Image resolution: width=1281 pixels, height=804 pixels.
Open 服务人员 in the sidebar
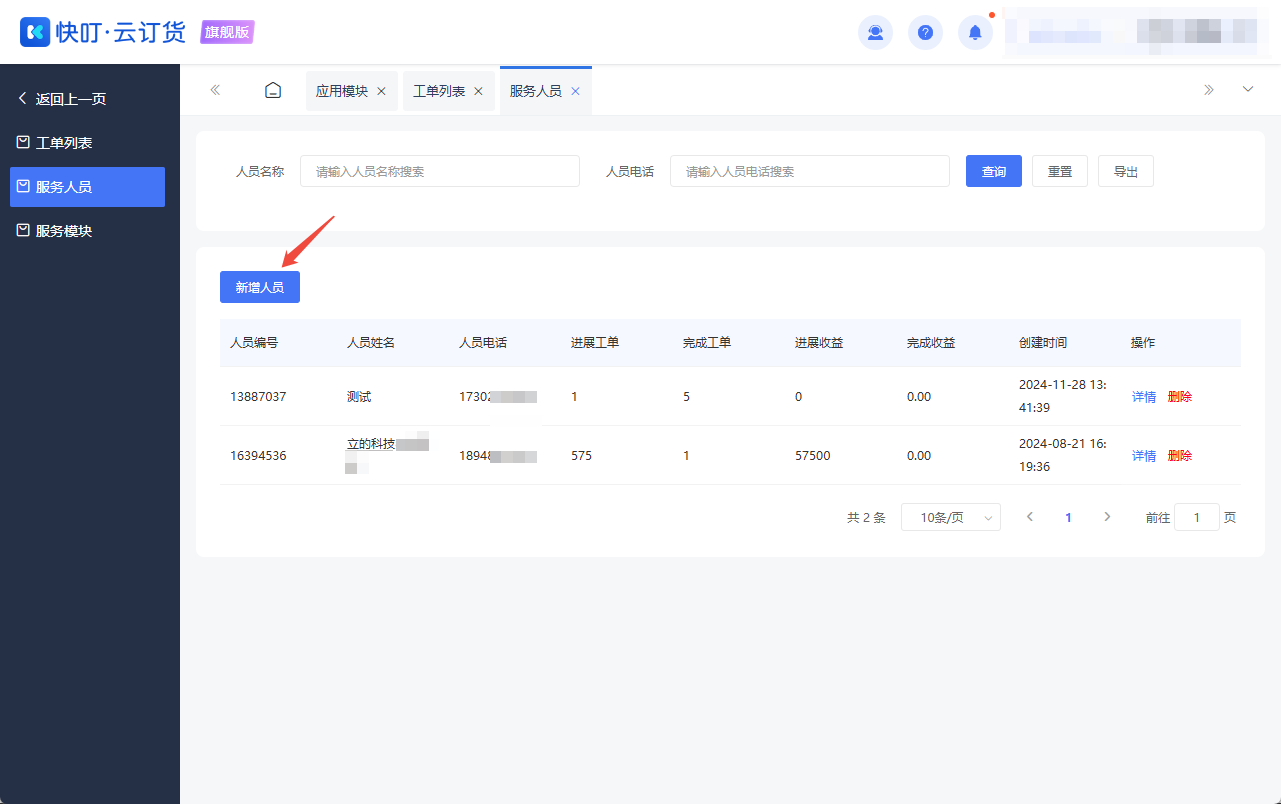point(87,187)
